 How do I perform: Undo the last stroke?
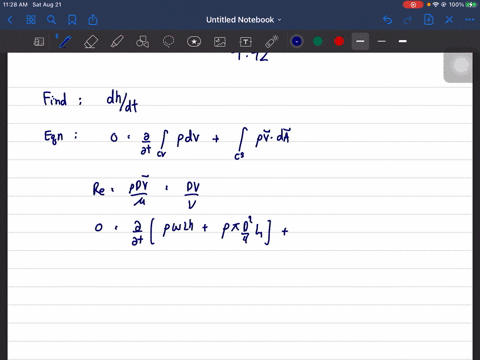[x=387, y=20]
